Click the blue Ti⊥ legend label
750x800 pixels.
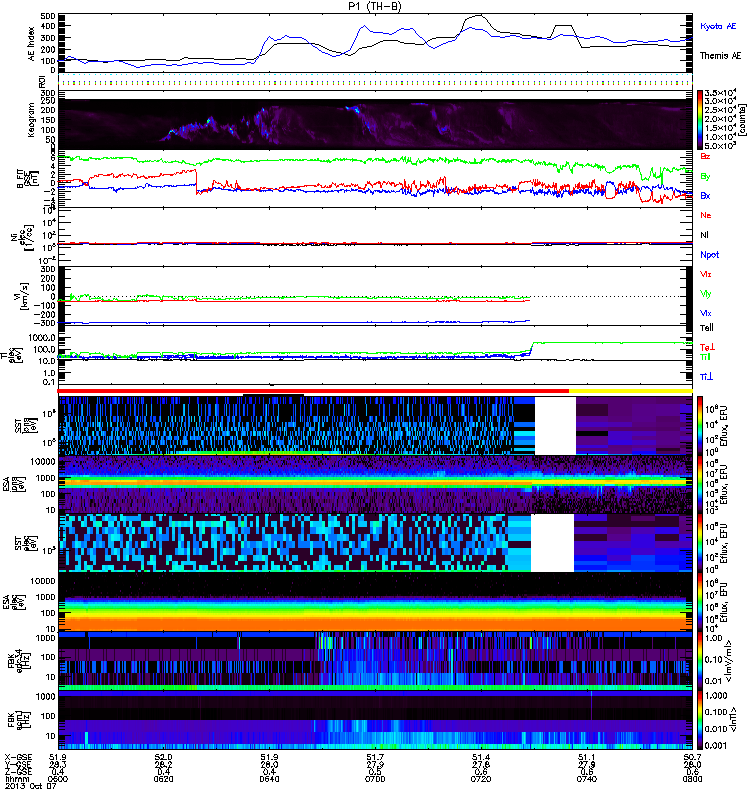pyautogui.click(x=706, y=377)
